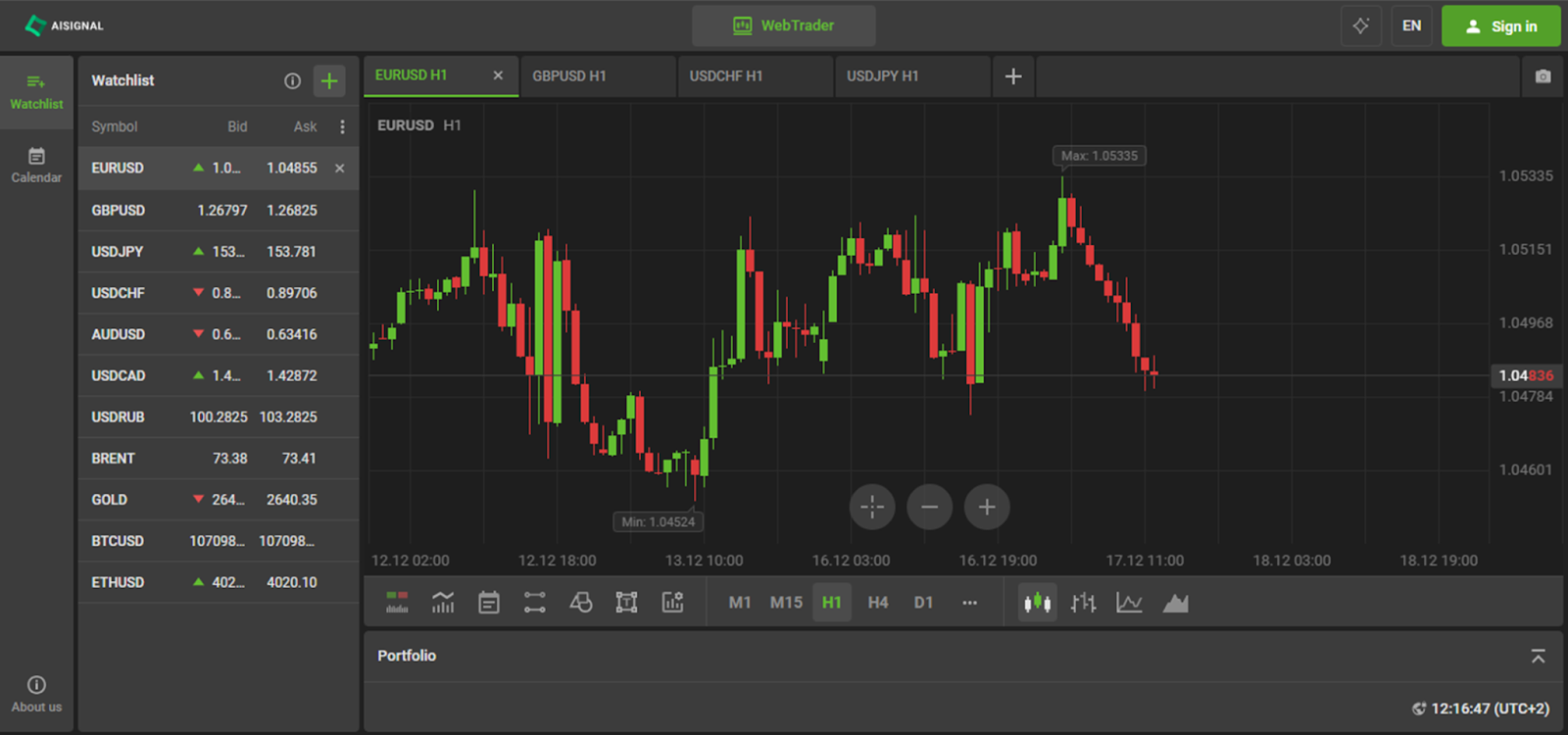Open the About us info page

click(x=36, y=694)
